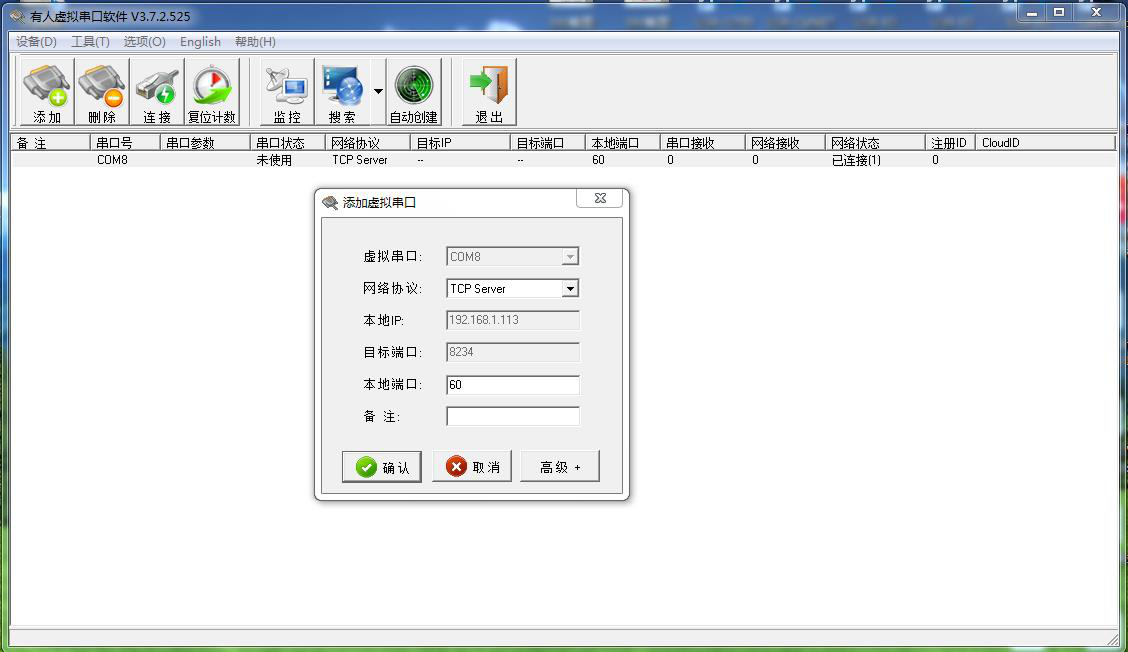Click the 串口参数 column header
The height and width of the screenshot is (652, 1128).
[204, 142]
